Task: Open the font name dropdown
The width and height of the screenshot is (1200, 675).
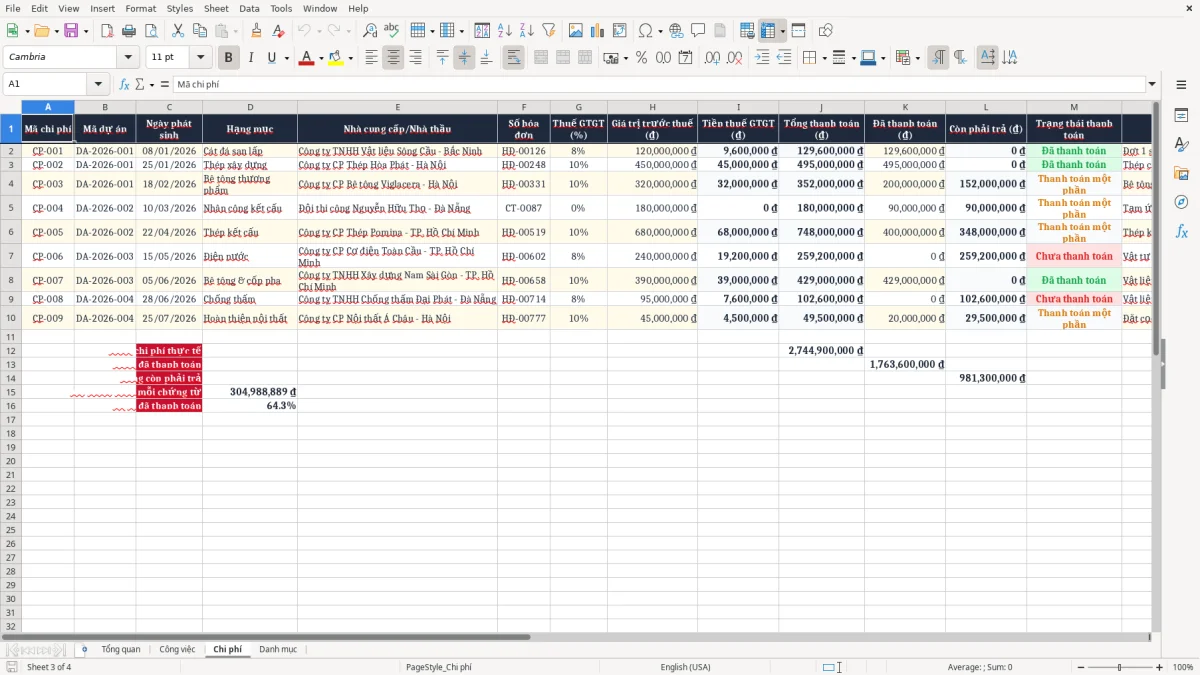Action: click(x=127, y=57)
